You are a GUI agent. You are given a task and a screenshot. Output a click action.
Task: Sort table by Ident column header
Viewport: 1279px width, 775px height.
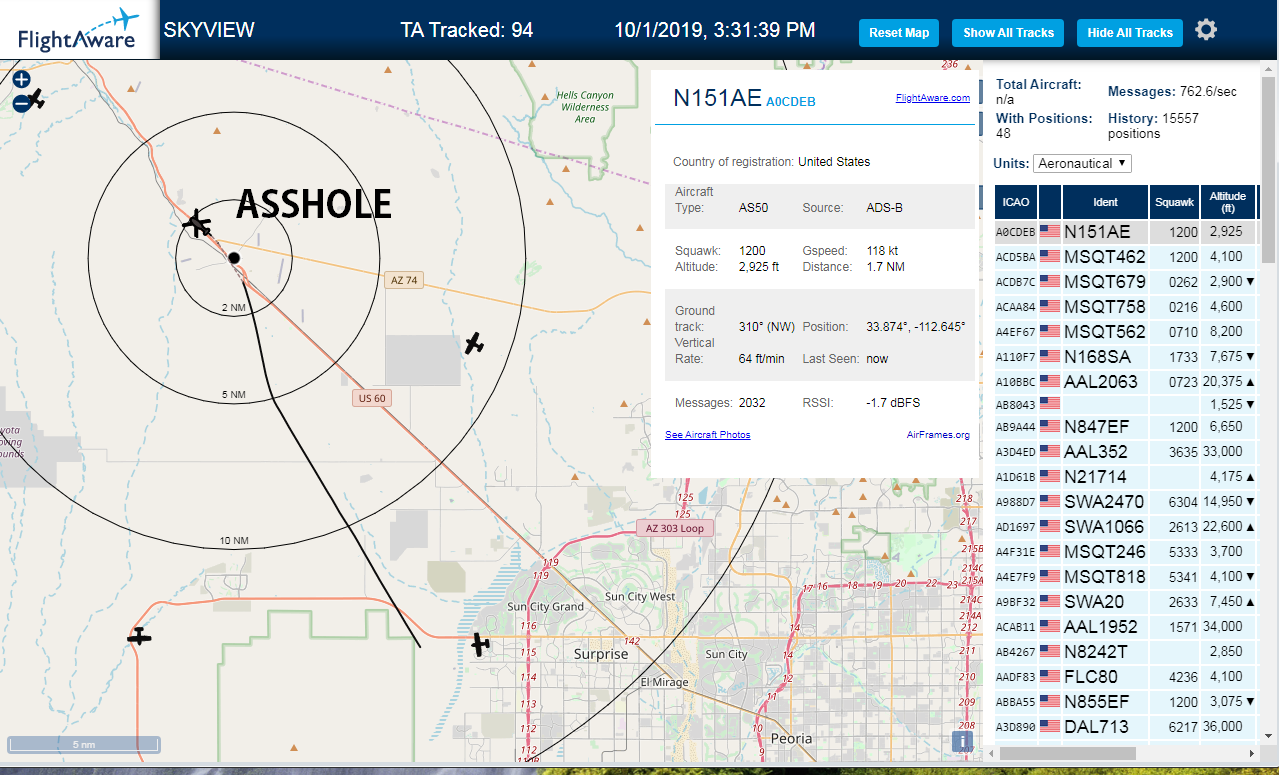pyautogui.click(x=1105, y=202)
